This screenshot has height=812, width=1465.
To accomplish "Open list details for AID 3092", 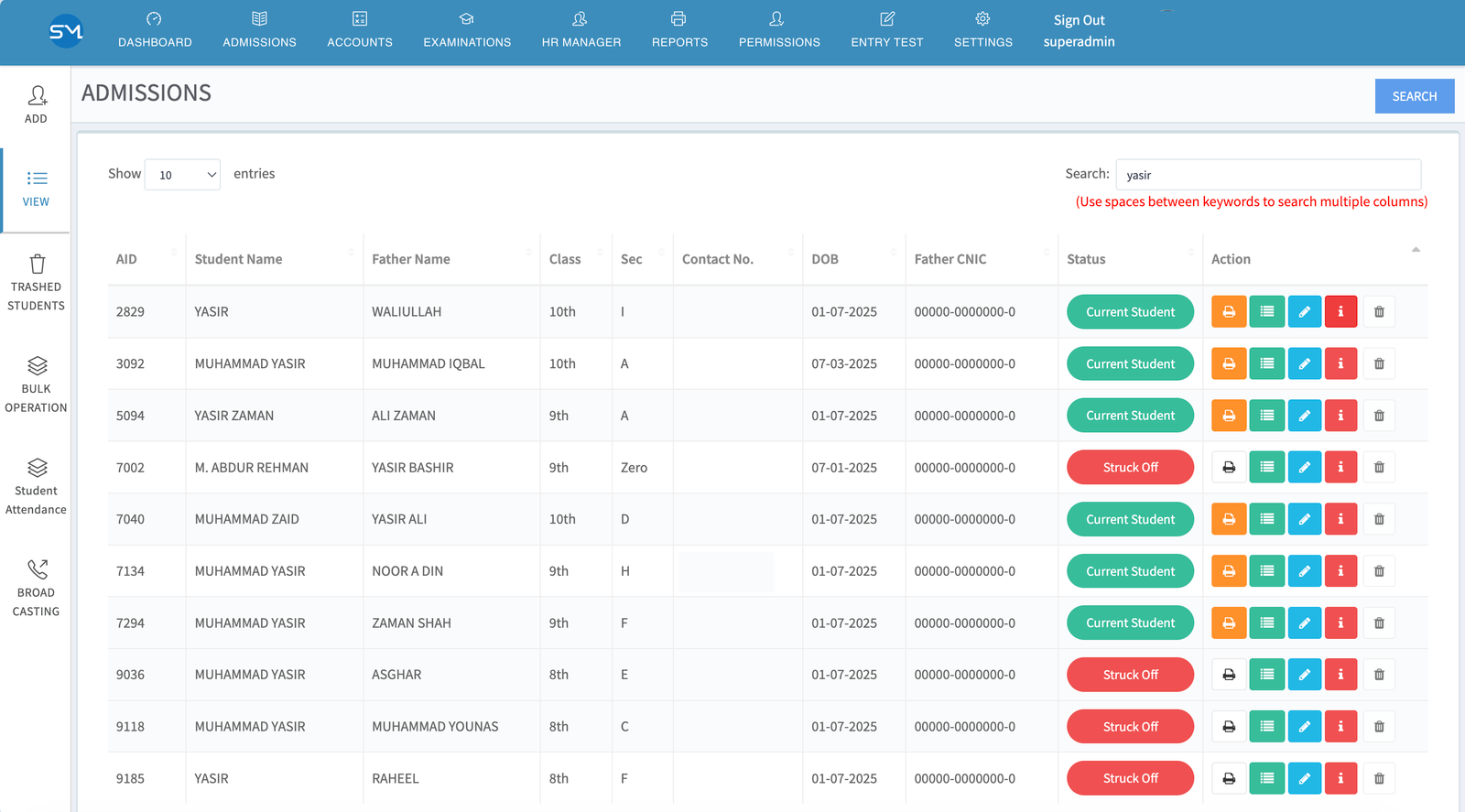I will [x=1266, y=364].
